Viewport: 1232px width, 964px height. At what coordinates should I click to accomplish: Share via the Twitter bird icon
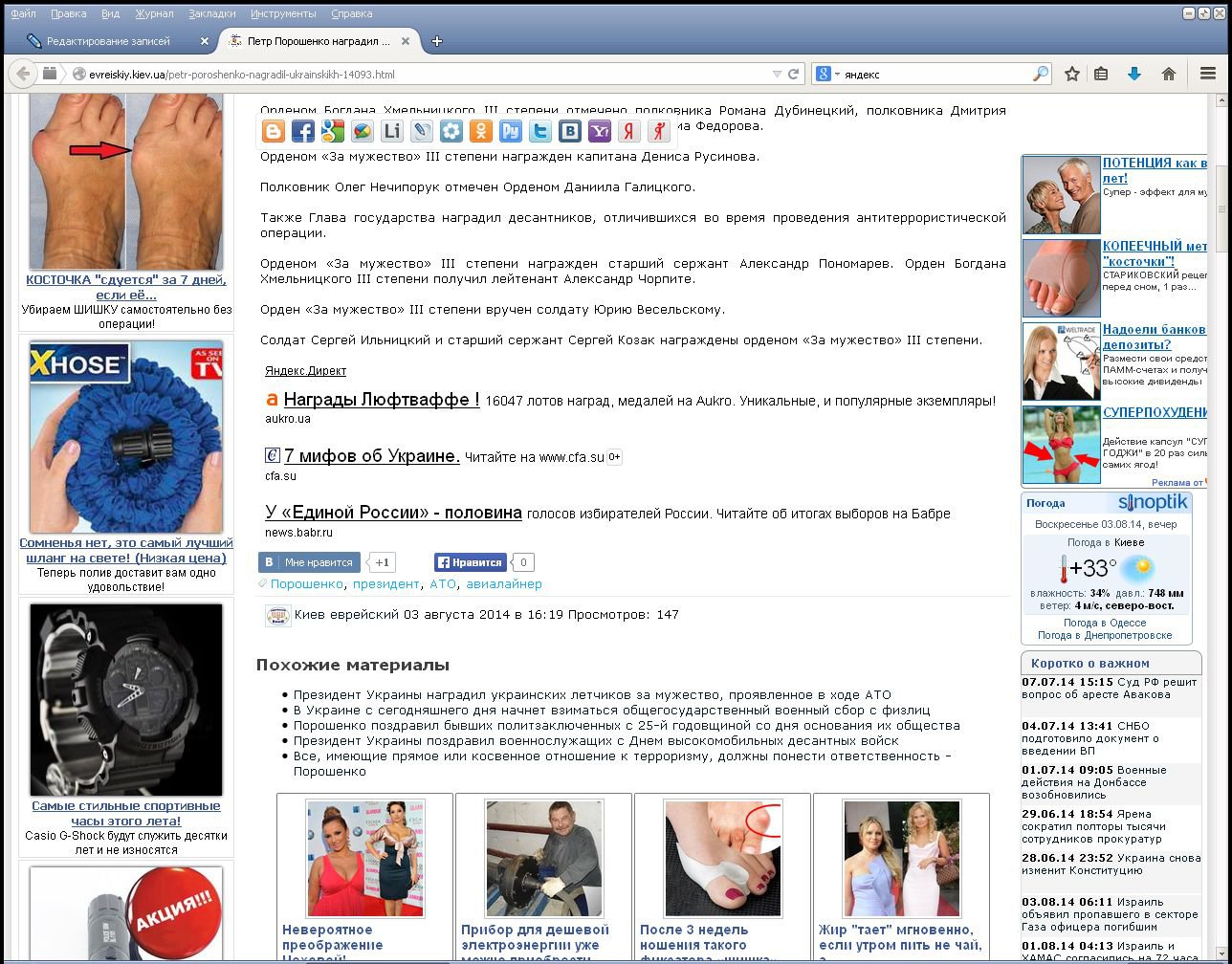(x=540, y=132)
